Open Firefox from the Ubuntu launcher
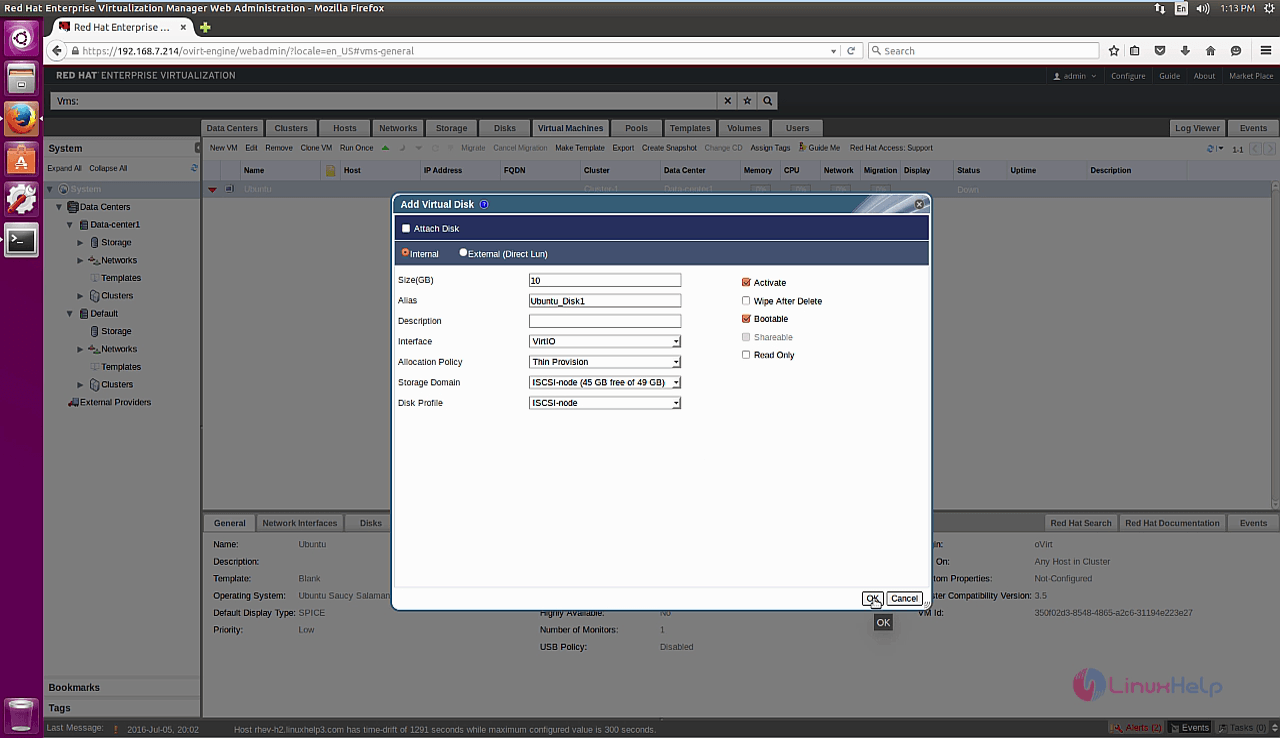Viewport: 1280px width, 738px height. 21,119
